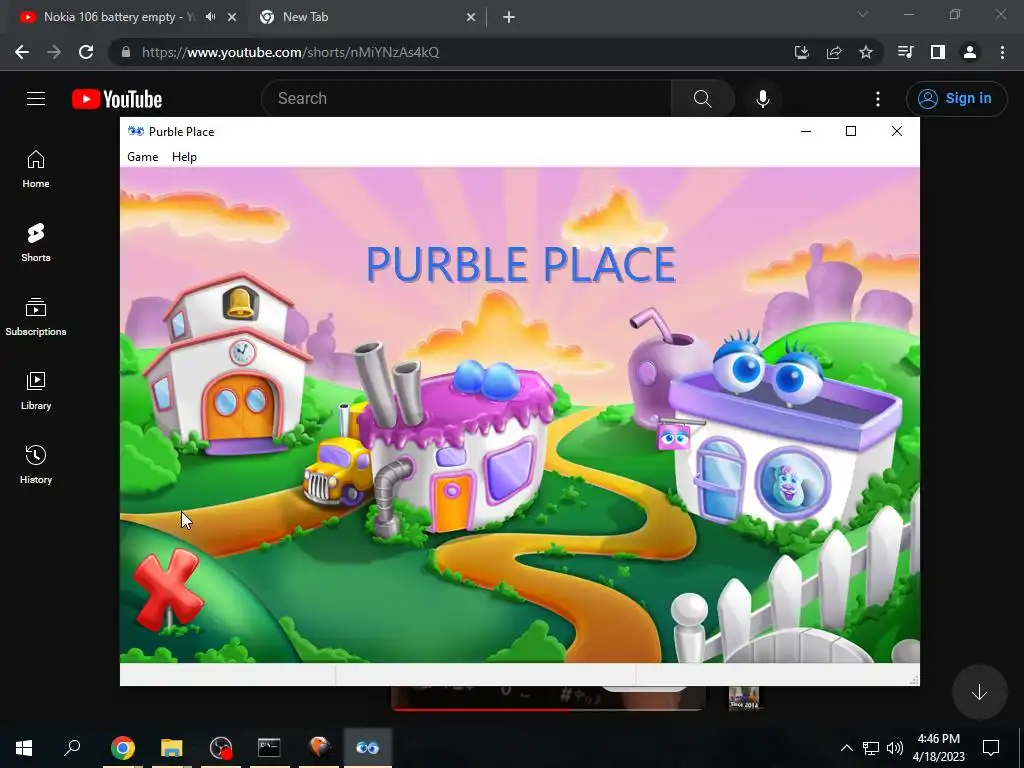
Task: Toggle Chrome side panel
Action: coord(938,52)
